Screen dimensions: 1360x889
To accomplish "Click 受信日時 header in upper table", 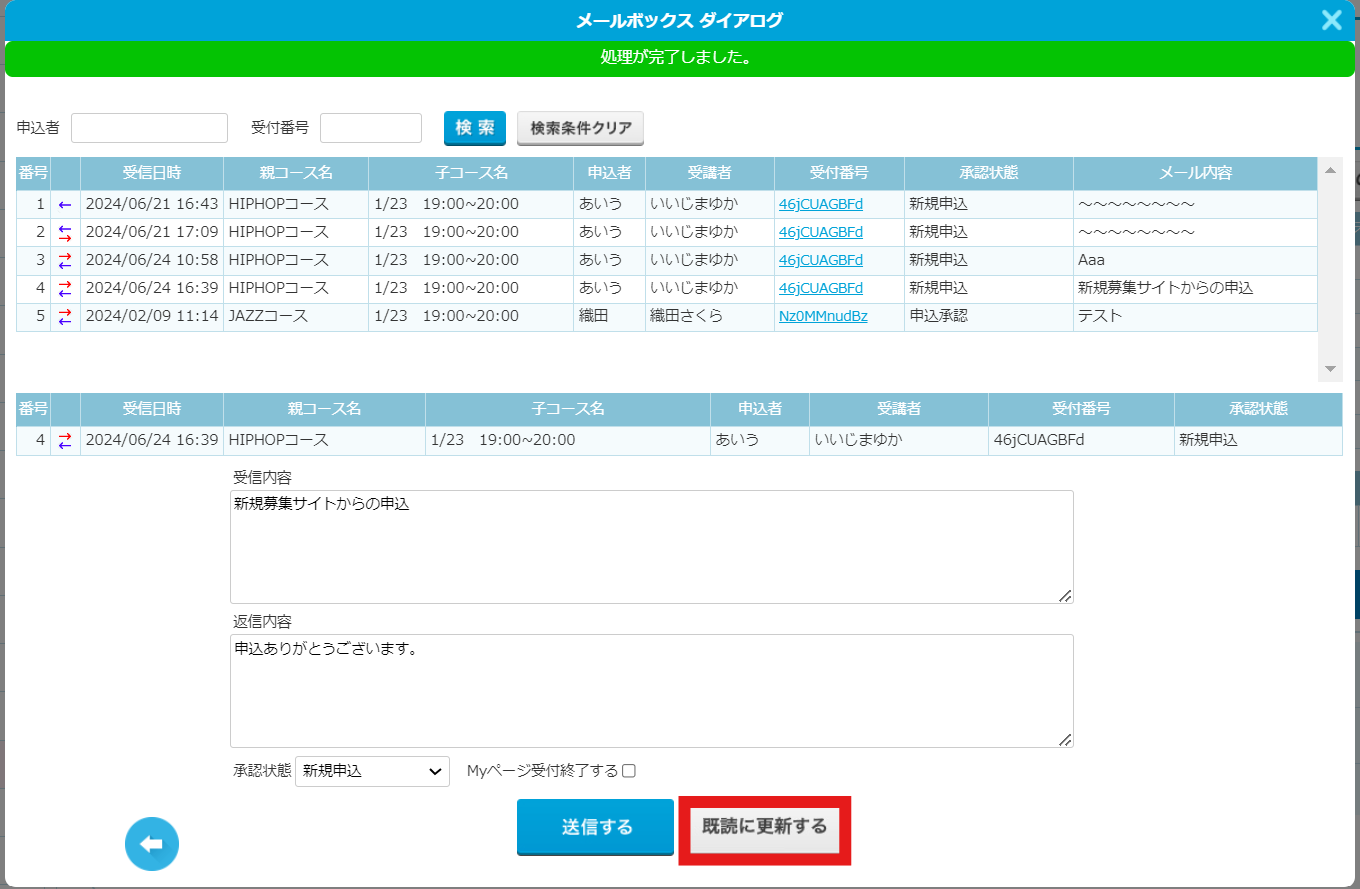I will click(x=152, y=173).
